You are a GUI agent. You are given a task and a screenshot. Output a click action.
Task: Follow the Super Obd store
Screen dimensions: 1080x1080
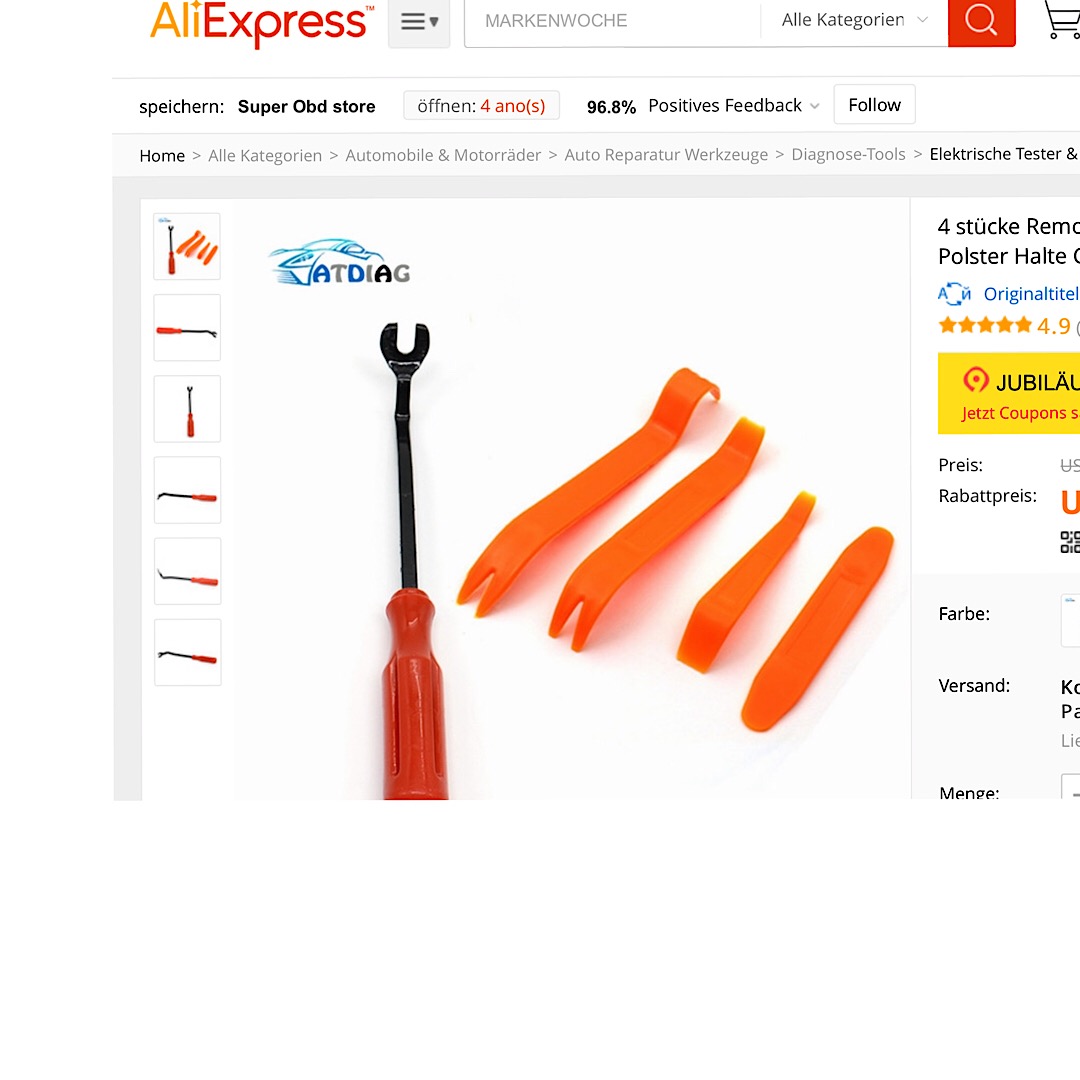[x=874, y=105]
